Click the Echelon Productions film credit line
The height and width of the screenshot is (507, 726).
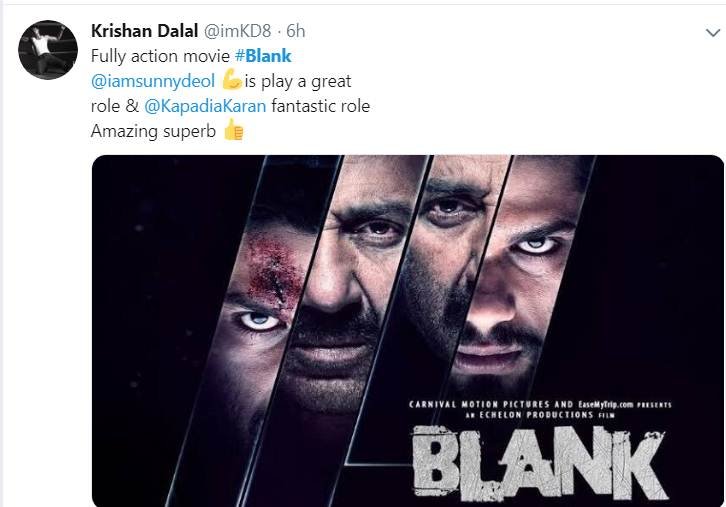[540, 415]
